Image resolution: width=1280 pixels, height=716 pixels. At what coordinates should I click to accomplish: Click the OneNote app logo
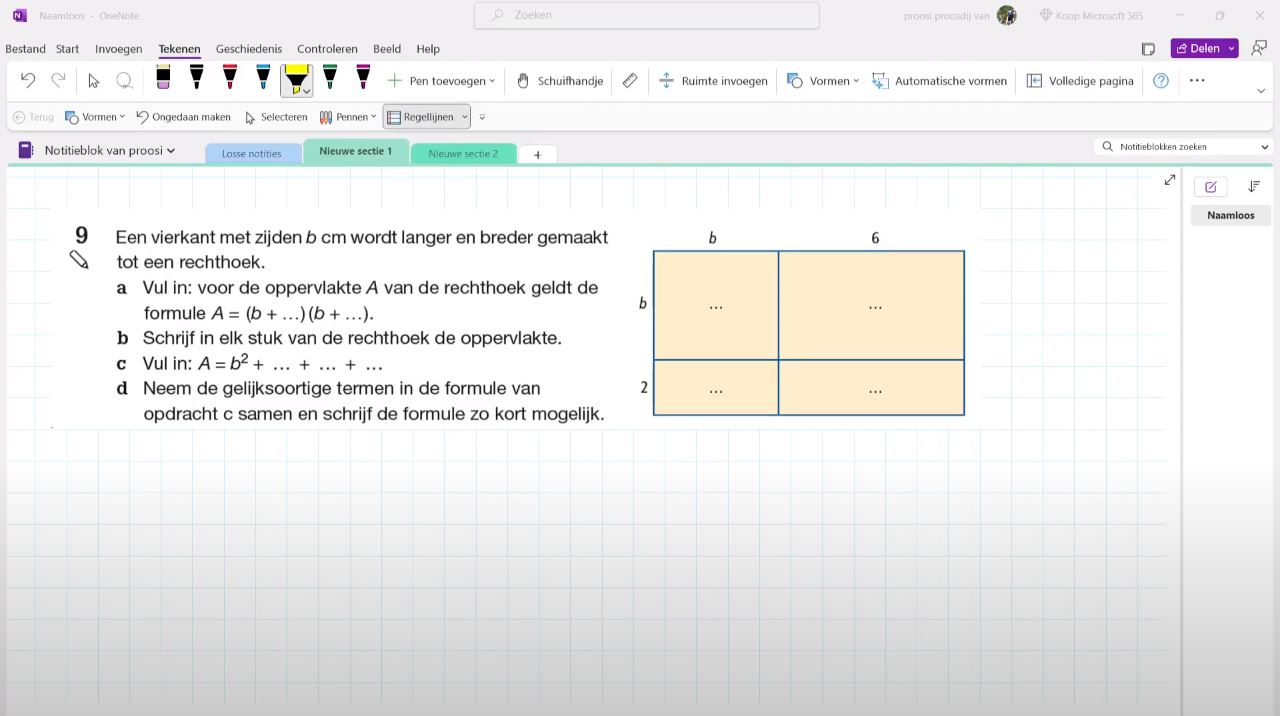coord(19,15)
